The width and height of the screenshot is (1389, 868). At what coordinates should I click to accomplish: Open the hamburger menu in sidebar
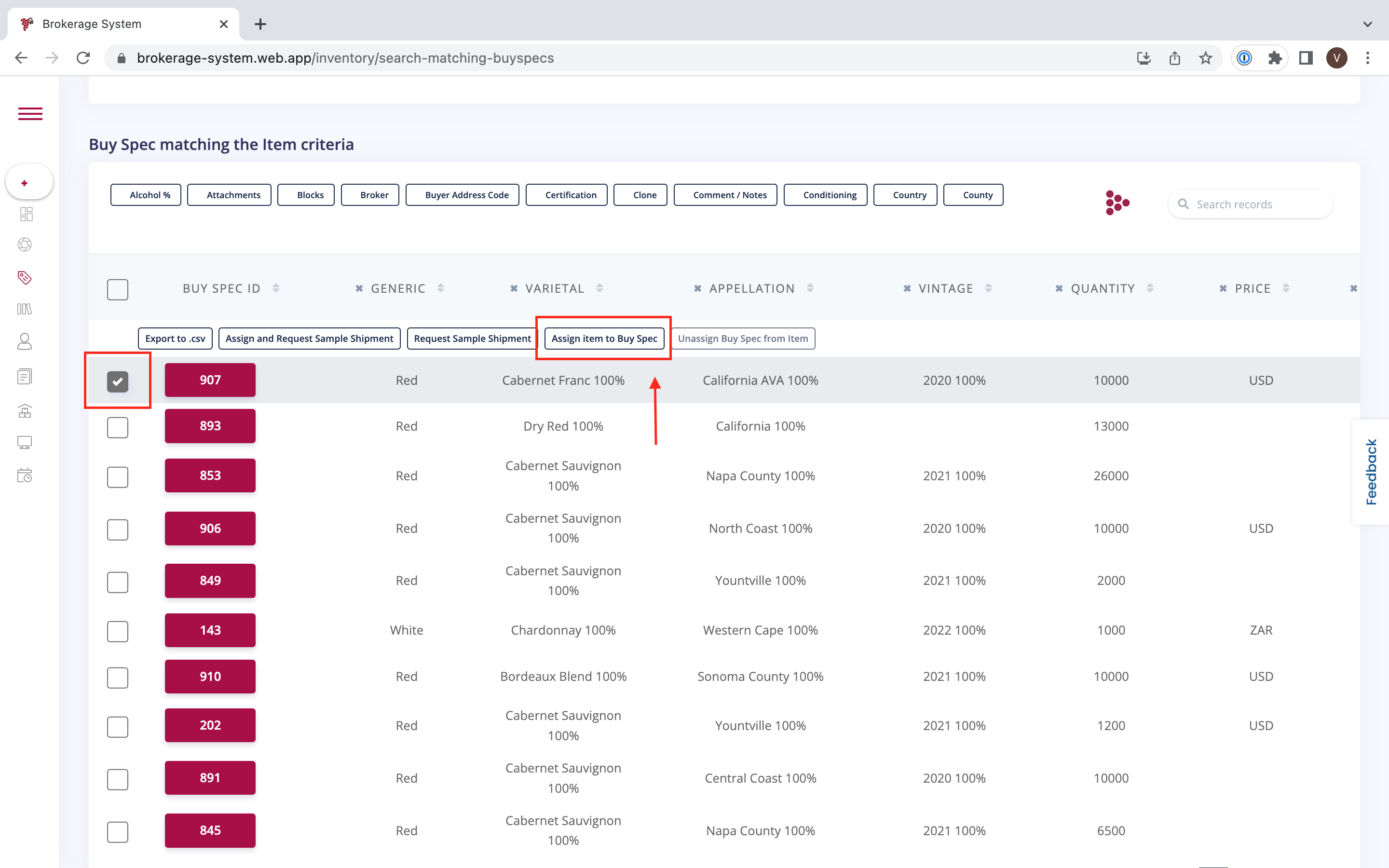30,114
